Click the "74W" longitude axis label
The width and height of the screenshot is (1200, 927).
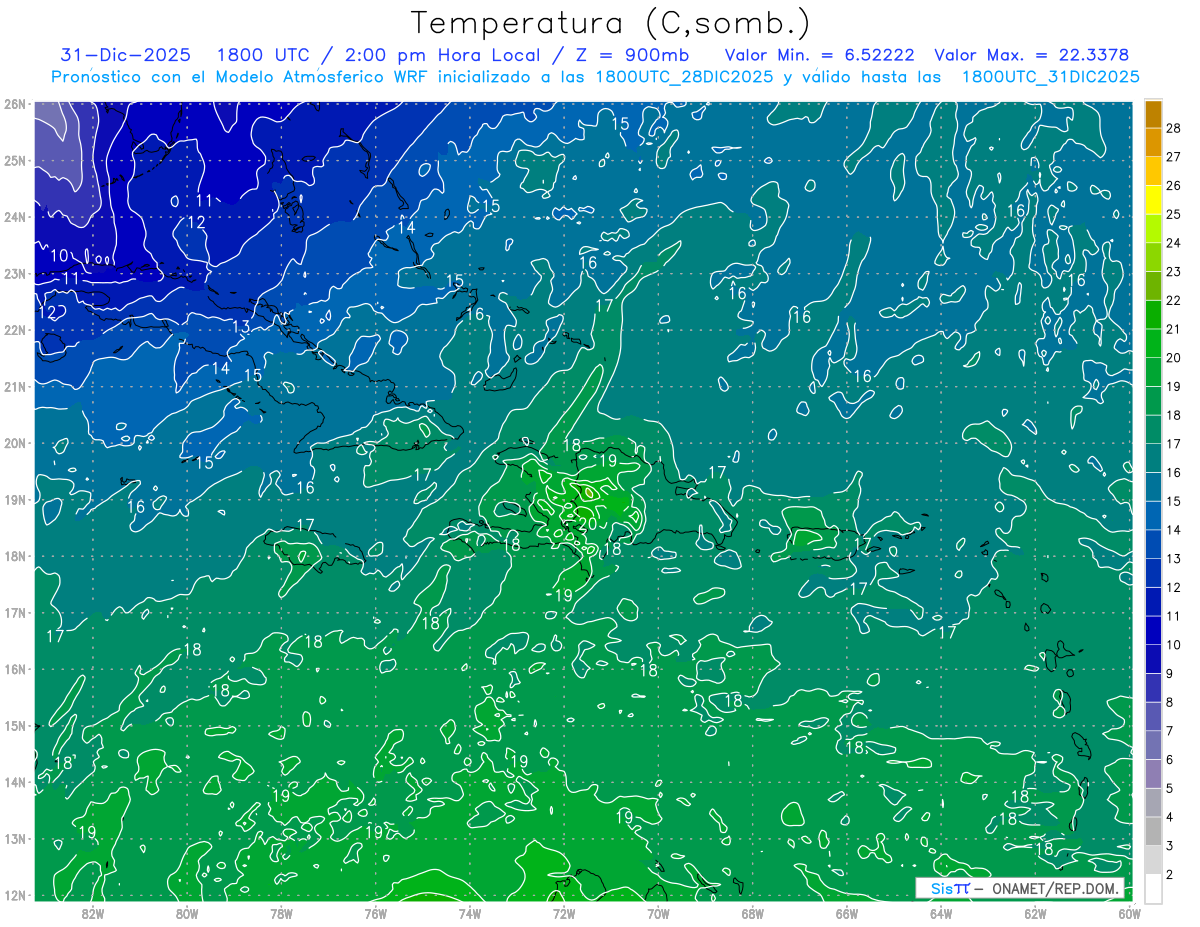(469, 912)
